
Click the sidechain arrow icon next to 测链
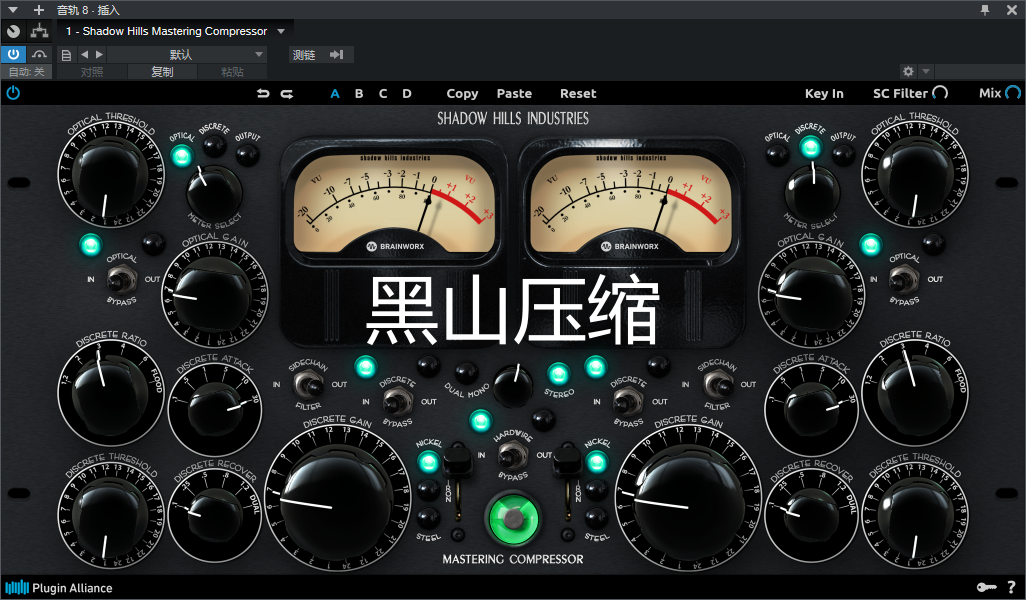pos(336,54)
